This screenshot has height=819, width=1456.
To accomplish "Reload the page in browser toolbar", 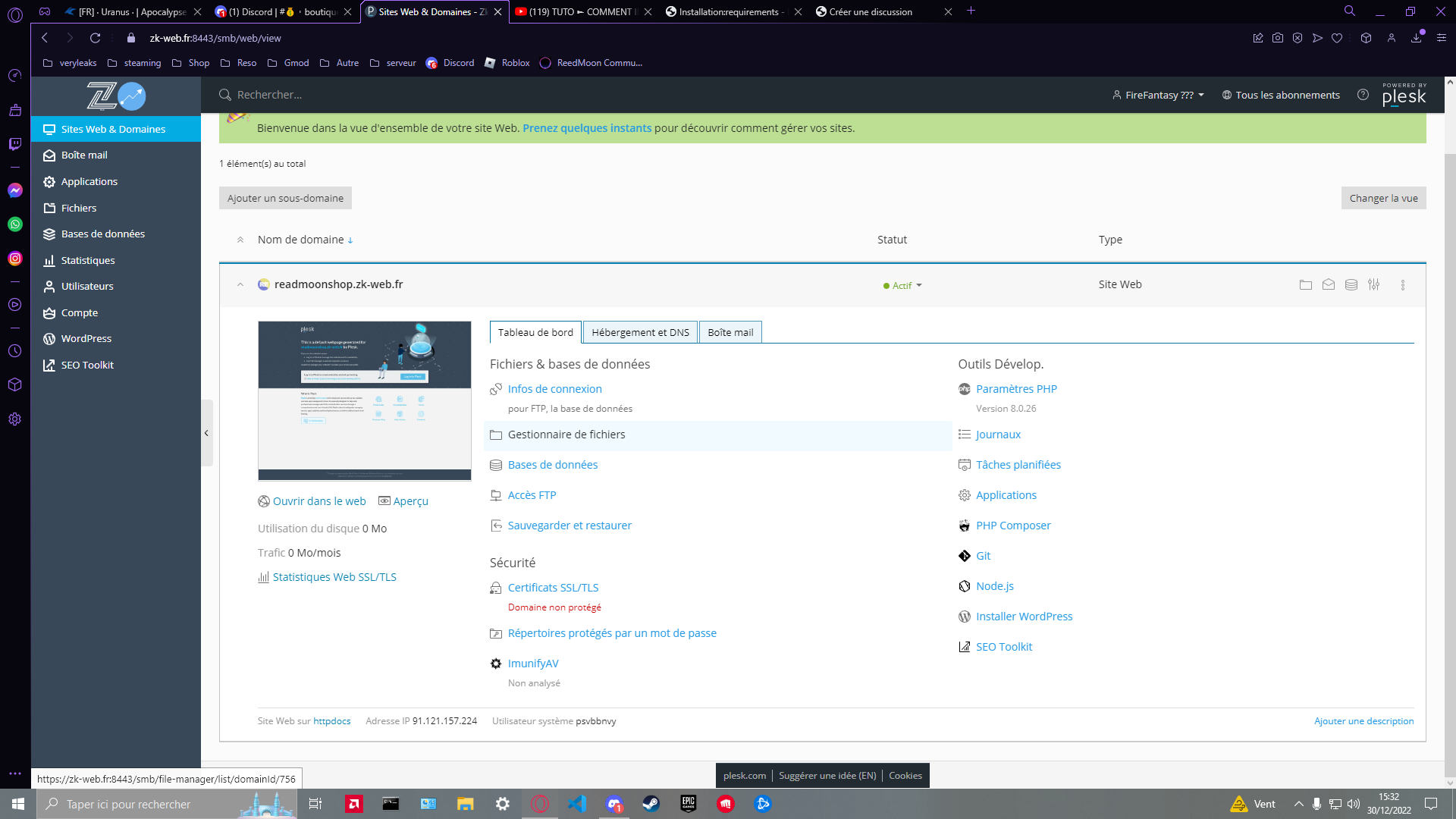I will [95, 38].
